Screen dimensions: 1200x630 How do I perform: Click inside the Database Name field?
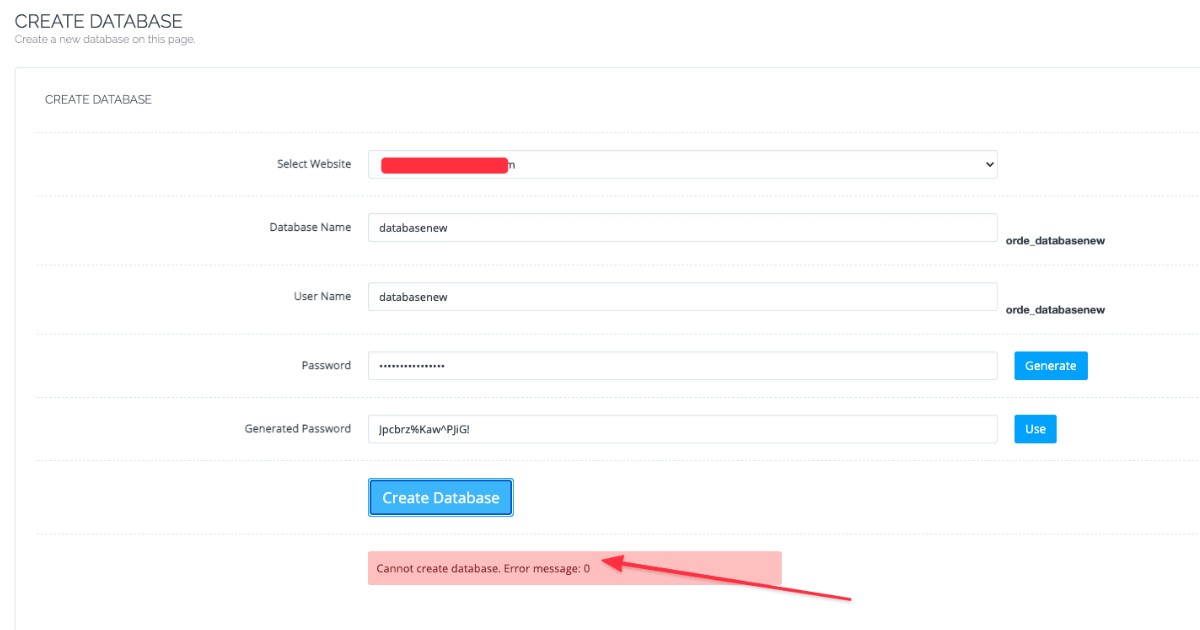pyautogui.click(x=683, y=227)
